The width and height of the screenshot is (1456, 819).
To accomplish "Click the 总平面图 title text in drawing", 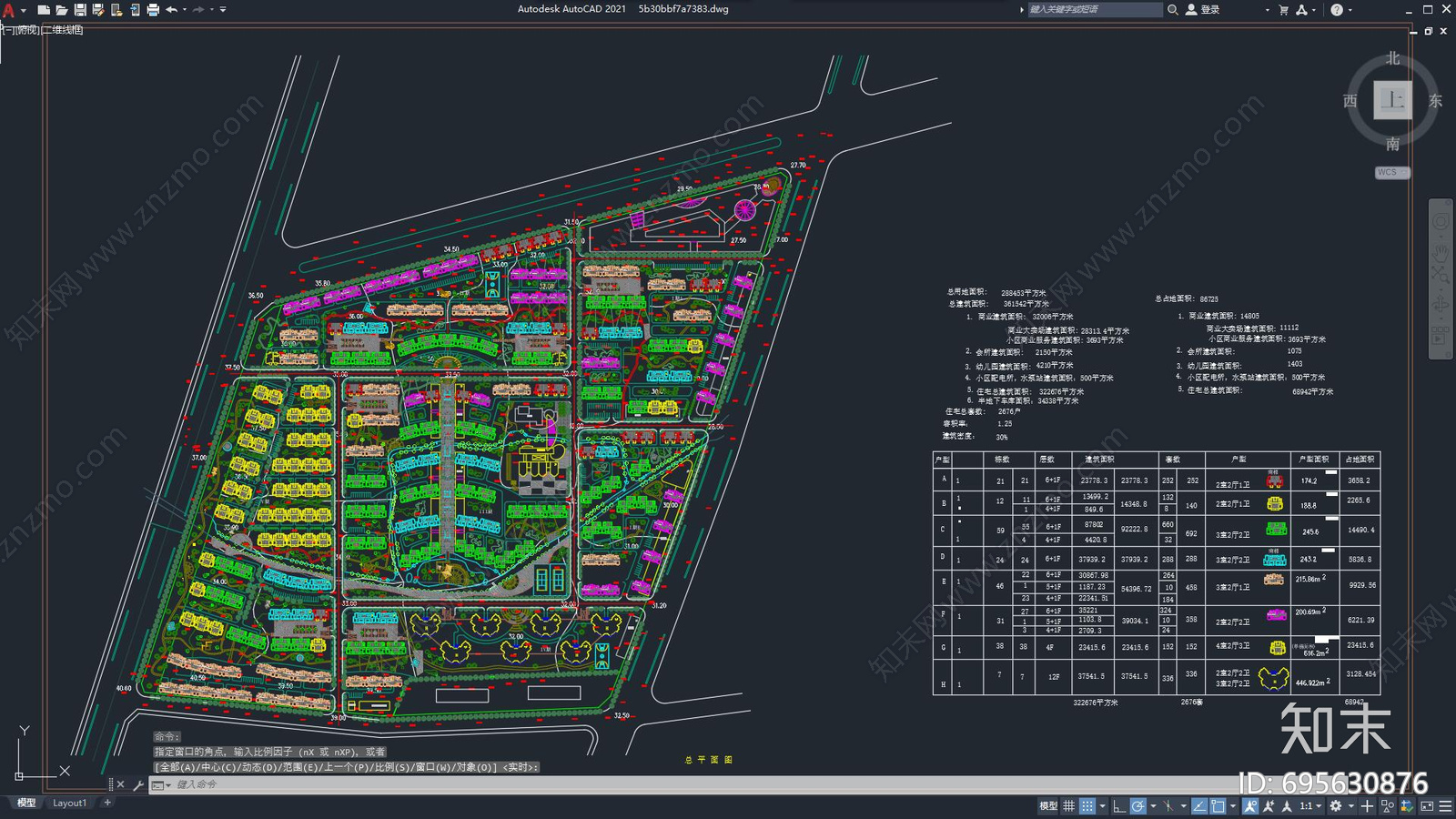I will [708, 759].
